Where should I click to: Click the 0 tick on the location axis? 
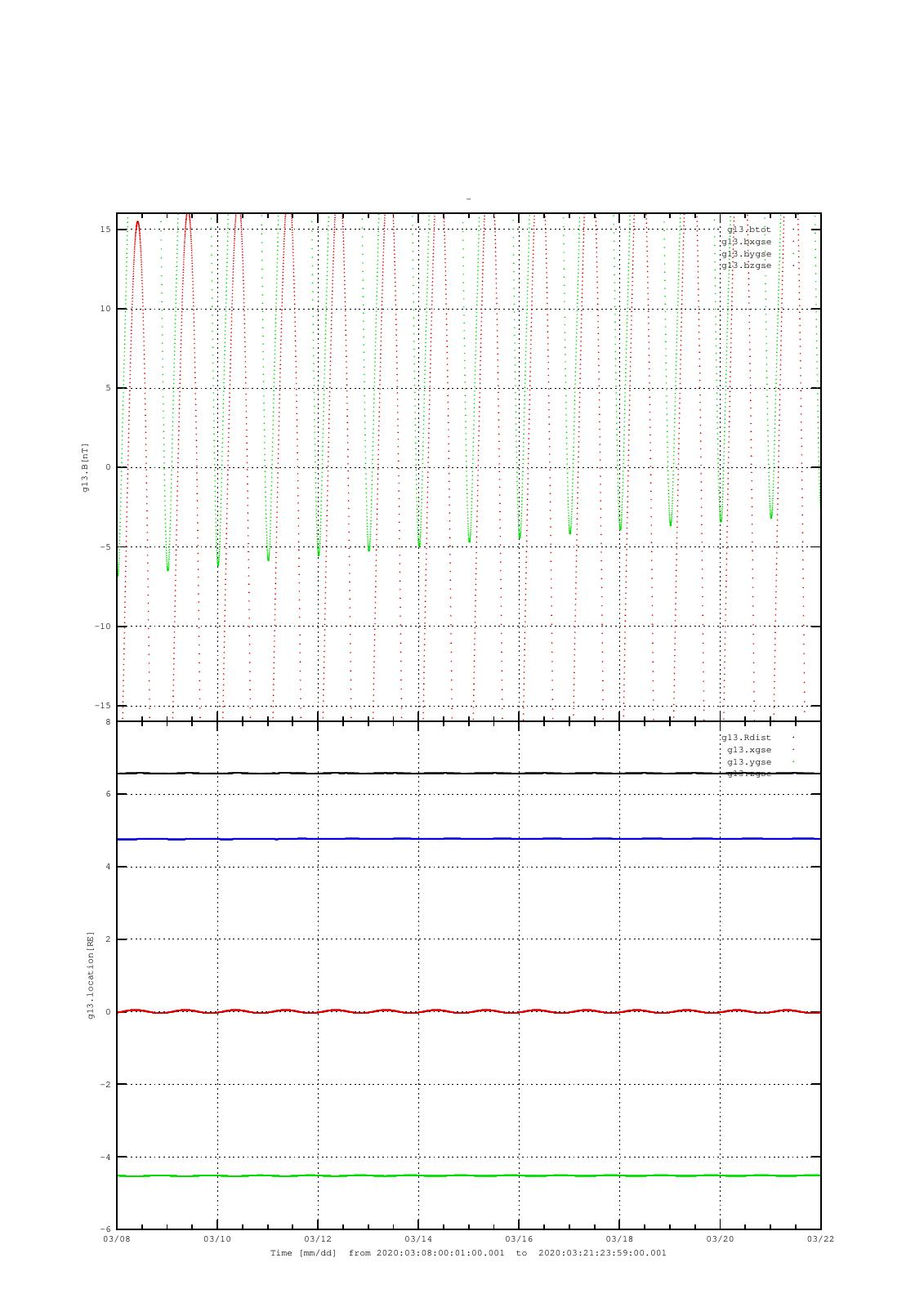click(x=109, y=1012)
